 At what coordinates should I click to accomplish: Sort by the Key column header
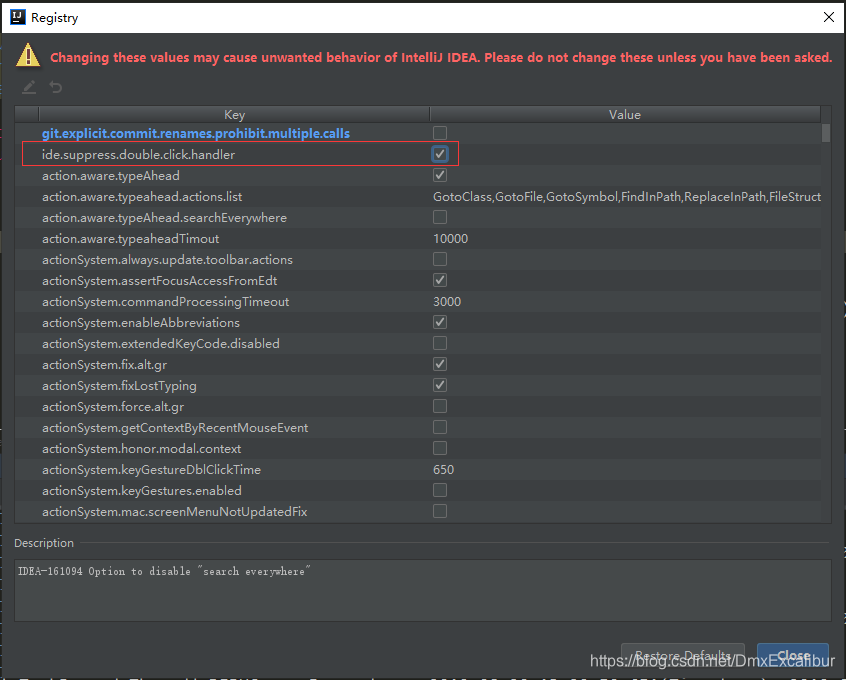[234, 114]
